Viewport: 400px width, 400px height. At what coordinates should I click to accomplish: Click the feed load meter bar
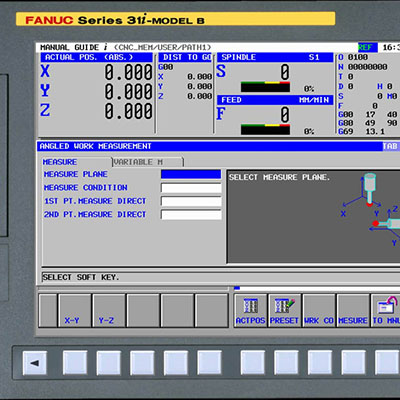265,129
